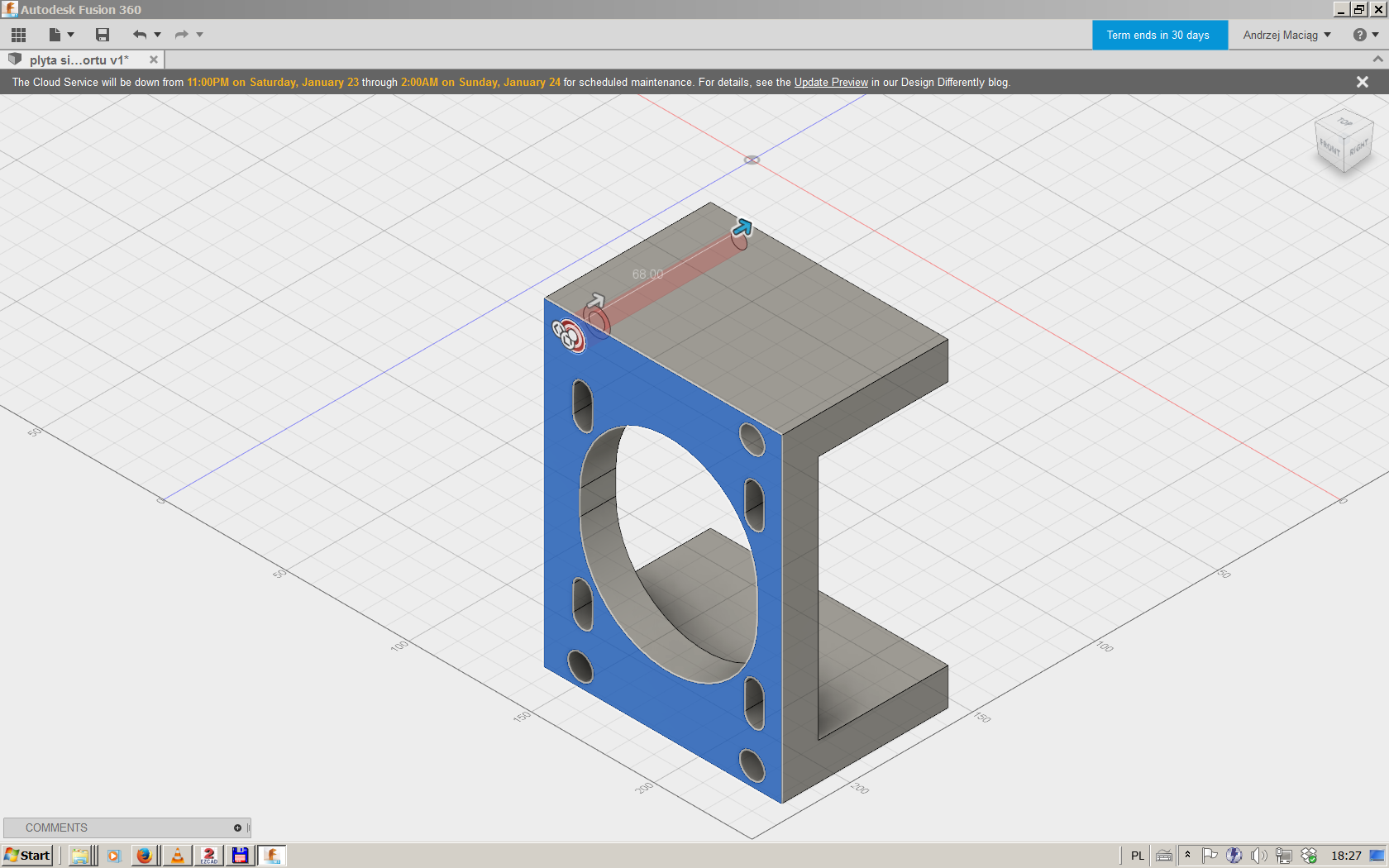Open the lightning bolt globe tray icon
The image size is (1389, 868).
[1234, 856]
